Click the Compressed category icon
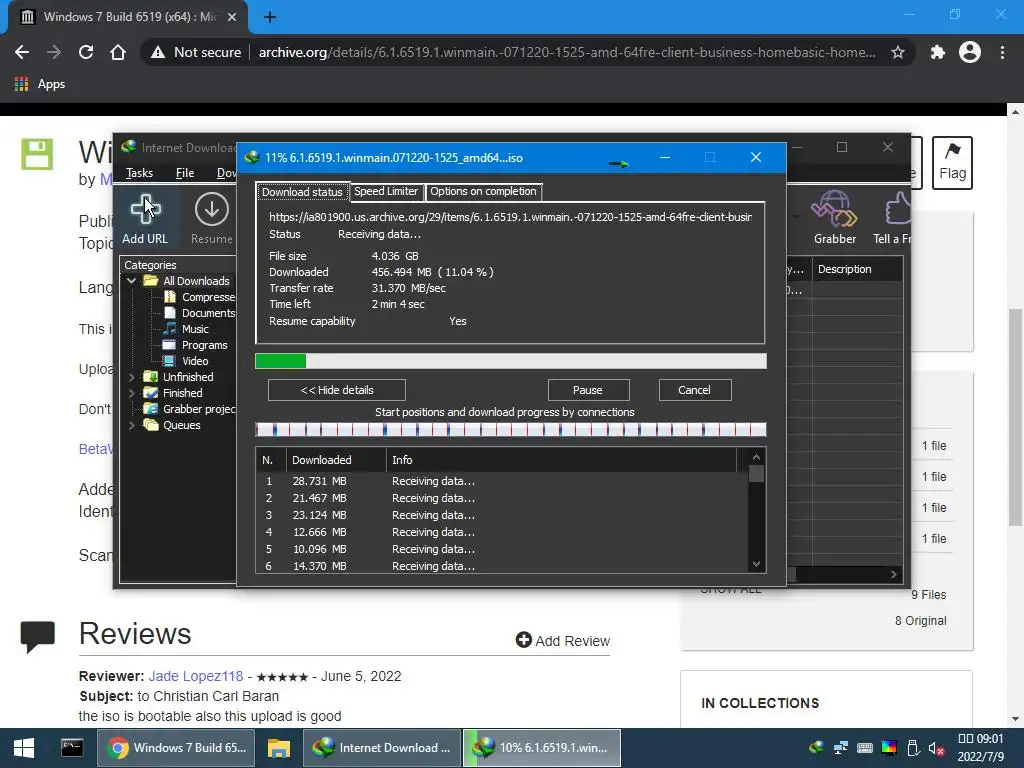 170,297
